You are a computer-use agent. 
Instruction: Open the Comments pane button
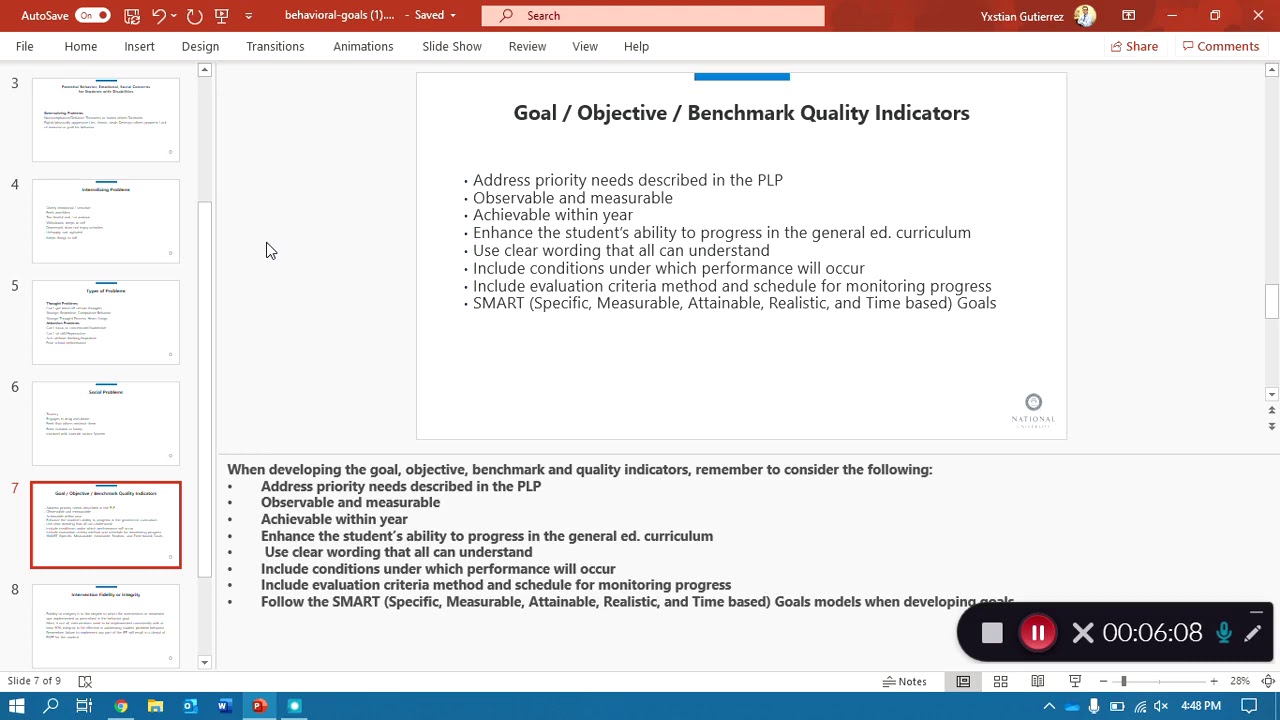coord(1221,46)
